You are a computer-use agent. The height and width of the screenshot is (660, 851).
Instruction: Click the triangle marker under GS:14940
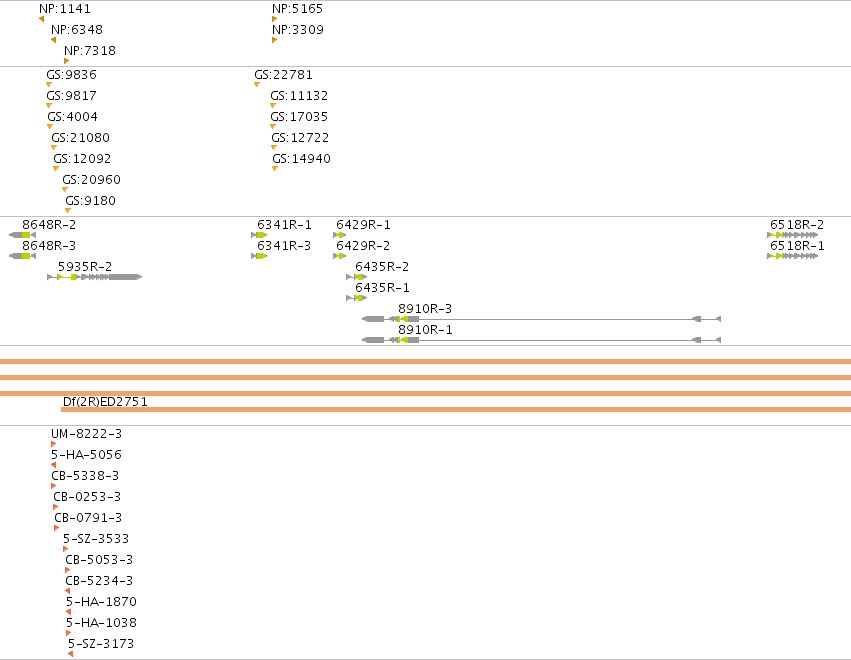275,169
